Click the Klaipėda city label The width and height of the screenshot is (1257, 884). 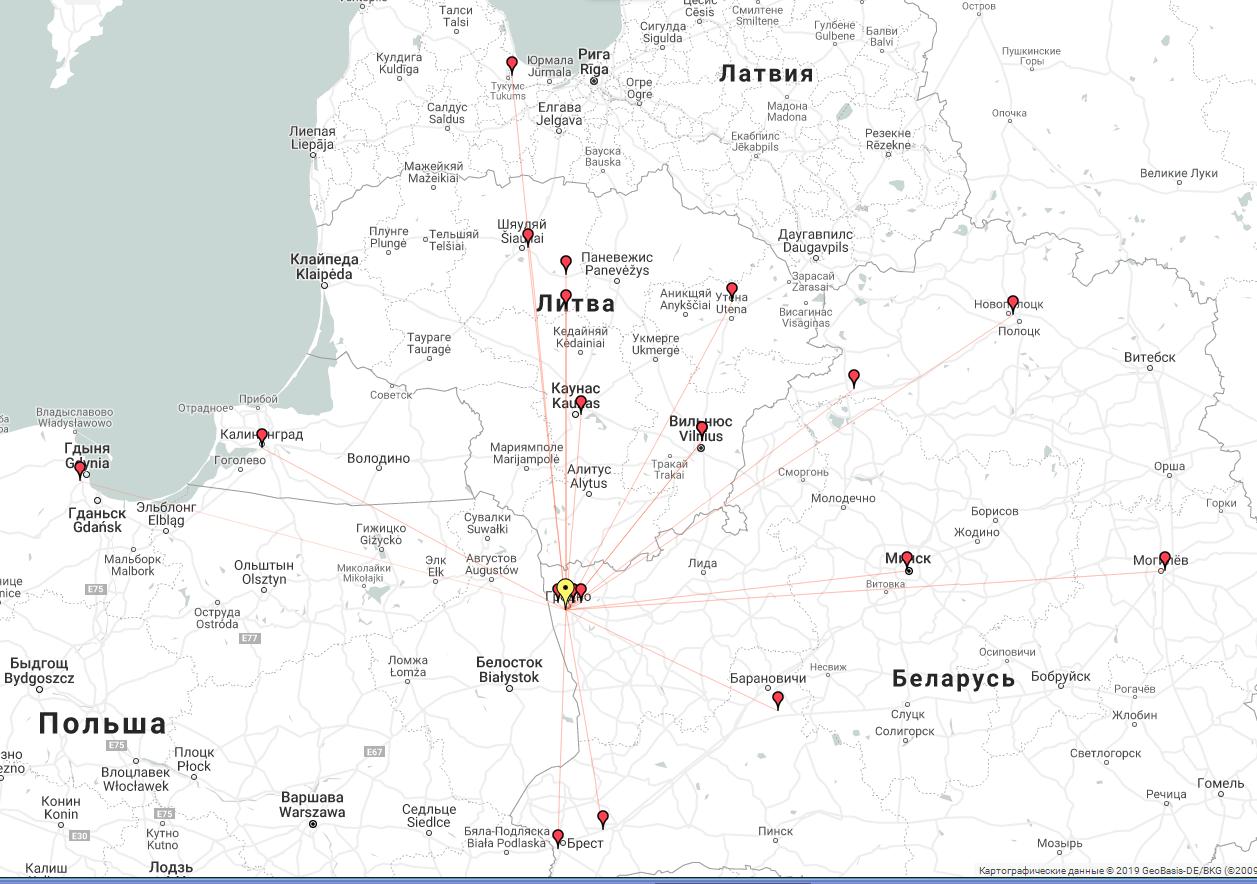pyautogui.click(x=324, y=267)
